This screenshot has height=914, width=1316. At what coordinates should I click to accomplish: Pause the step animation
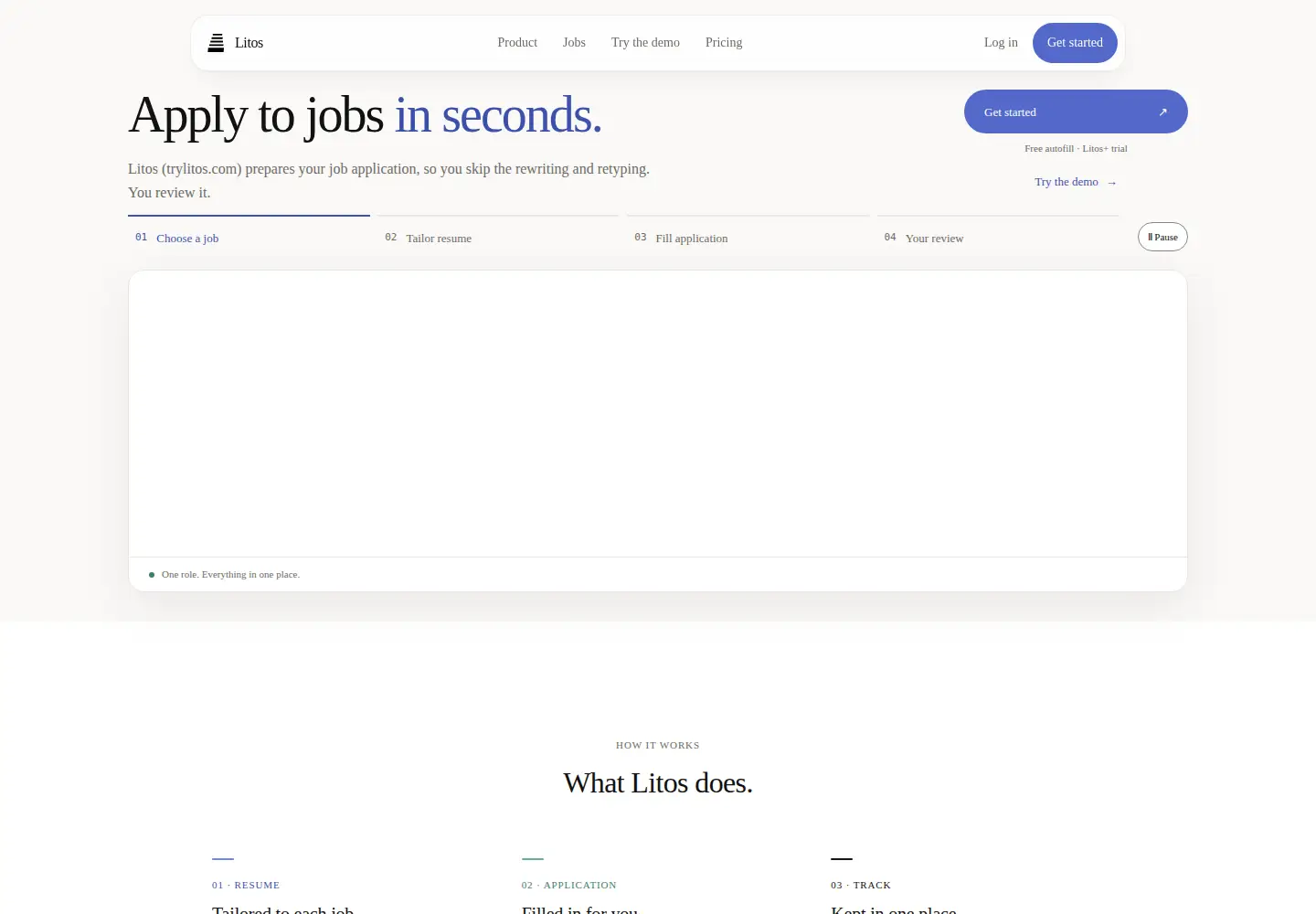1162,237
